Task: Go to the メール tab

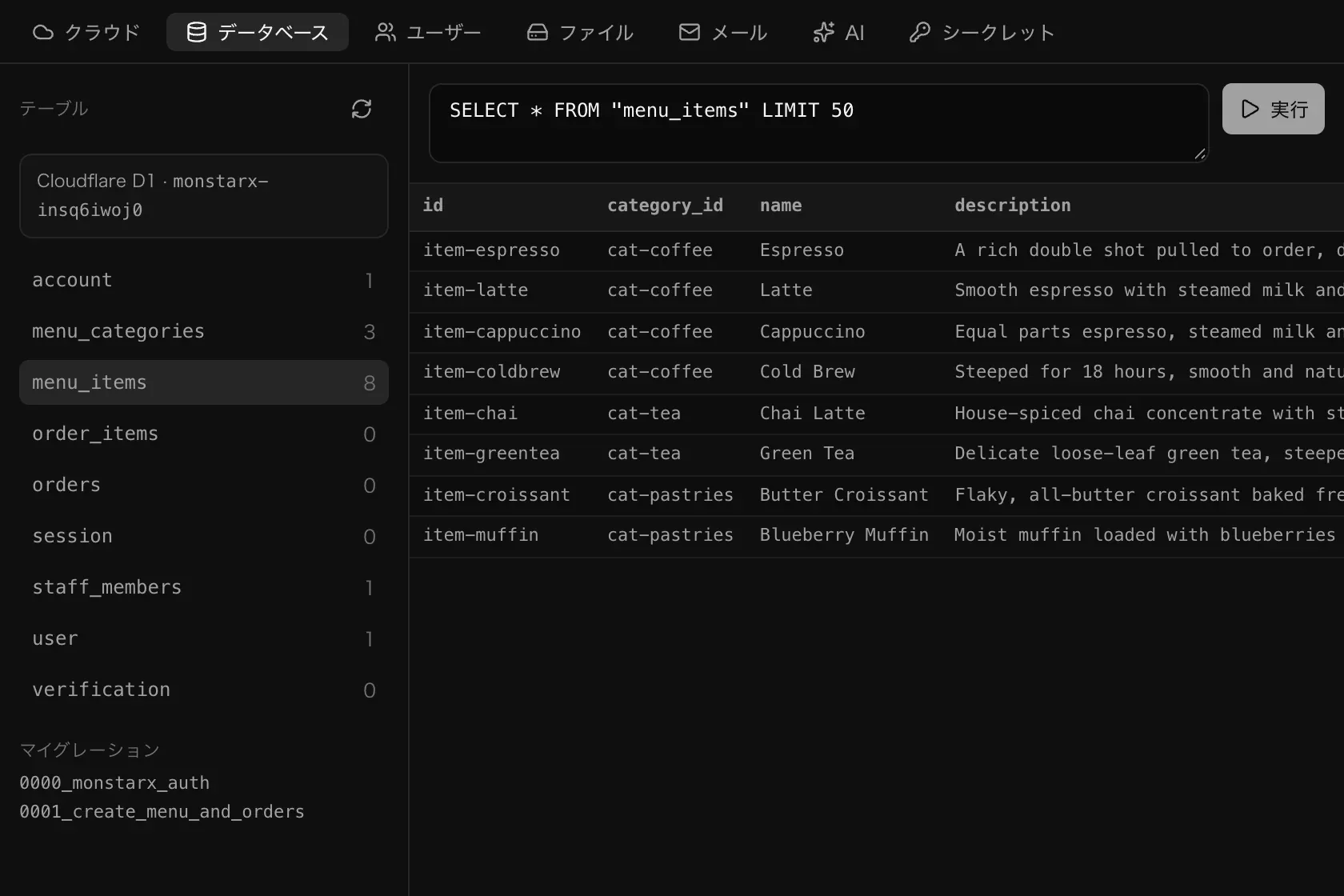Action: click(722, 32)
